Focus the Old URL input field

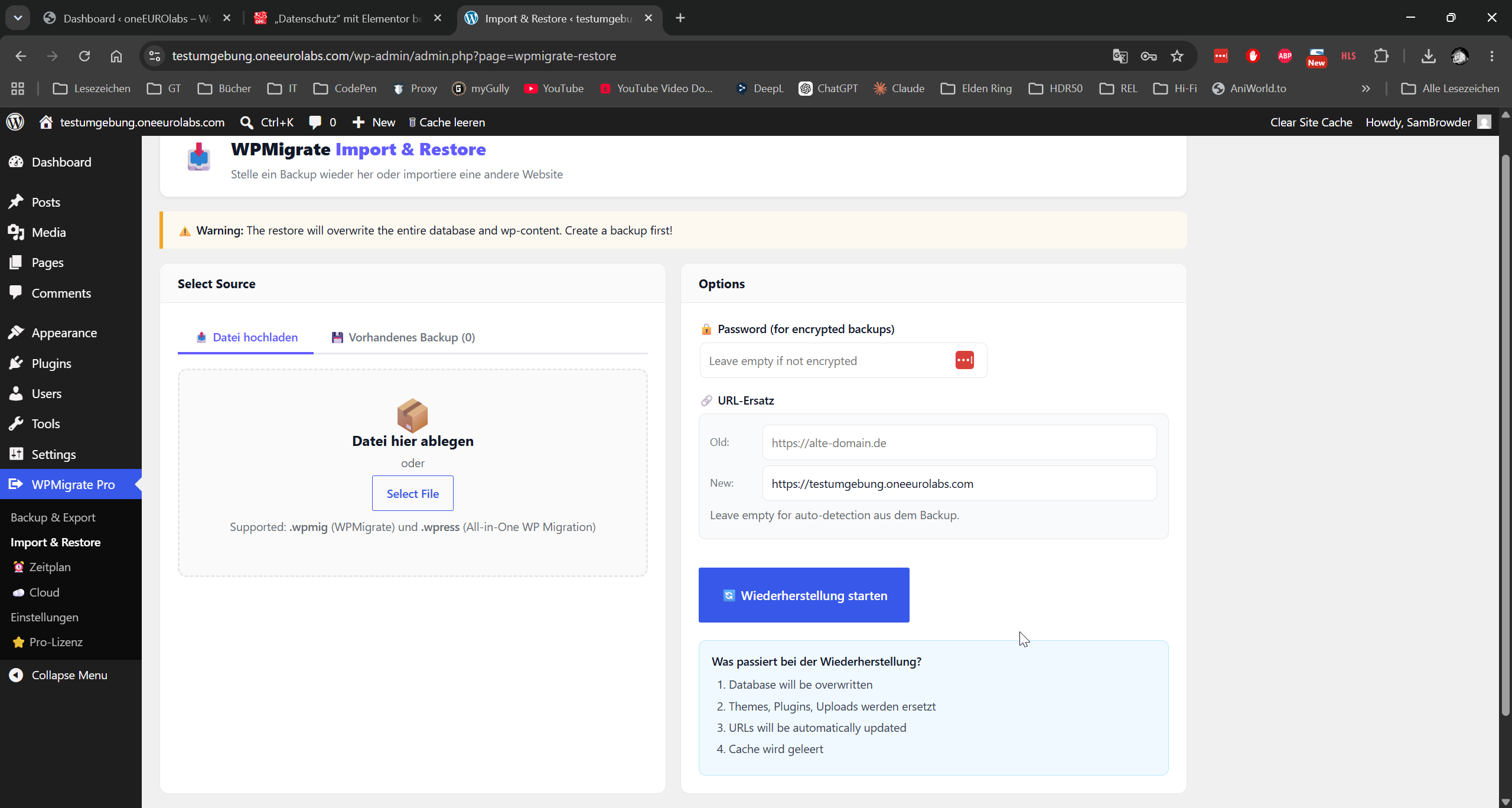[x=959, y=442]
